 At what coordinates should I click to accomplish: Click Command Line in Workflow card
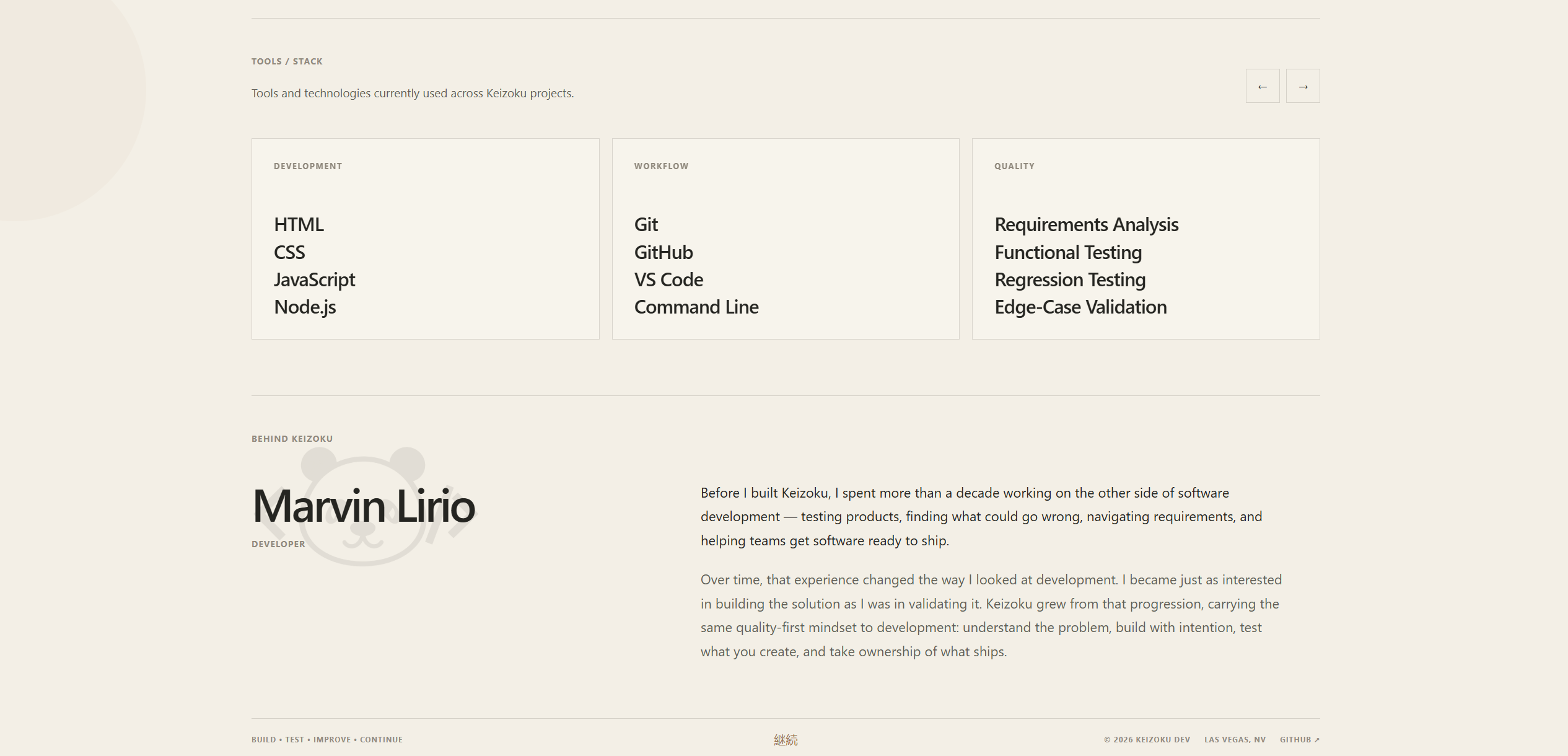(696, 307)
